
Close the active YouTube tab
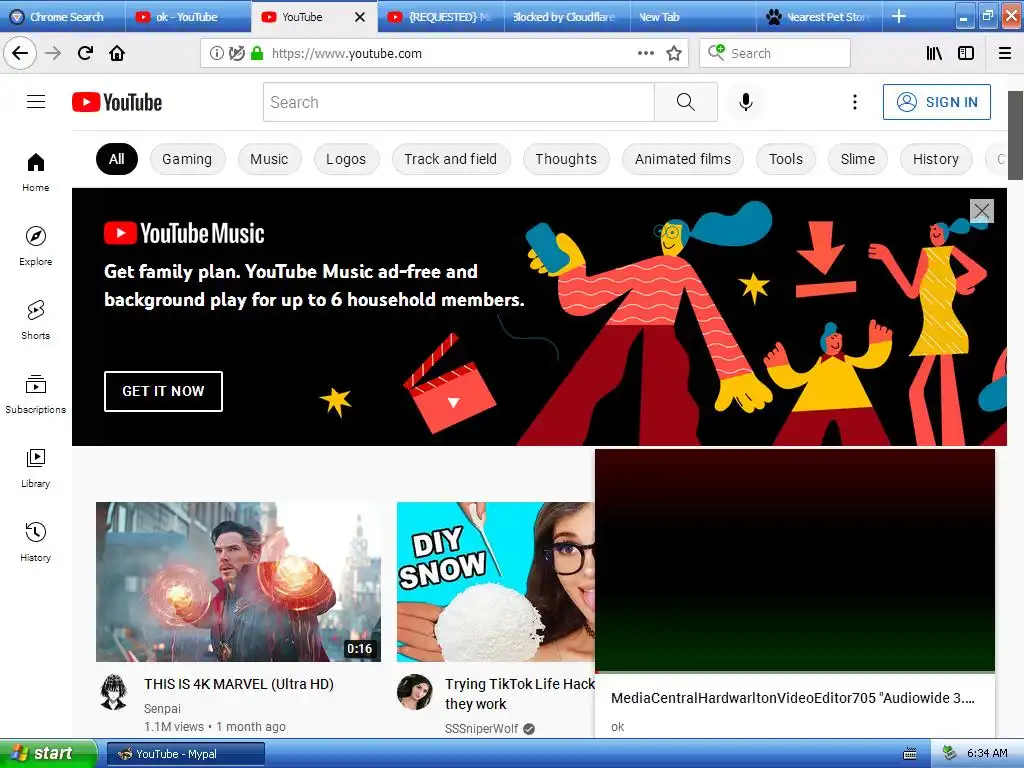coord(360,17)
